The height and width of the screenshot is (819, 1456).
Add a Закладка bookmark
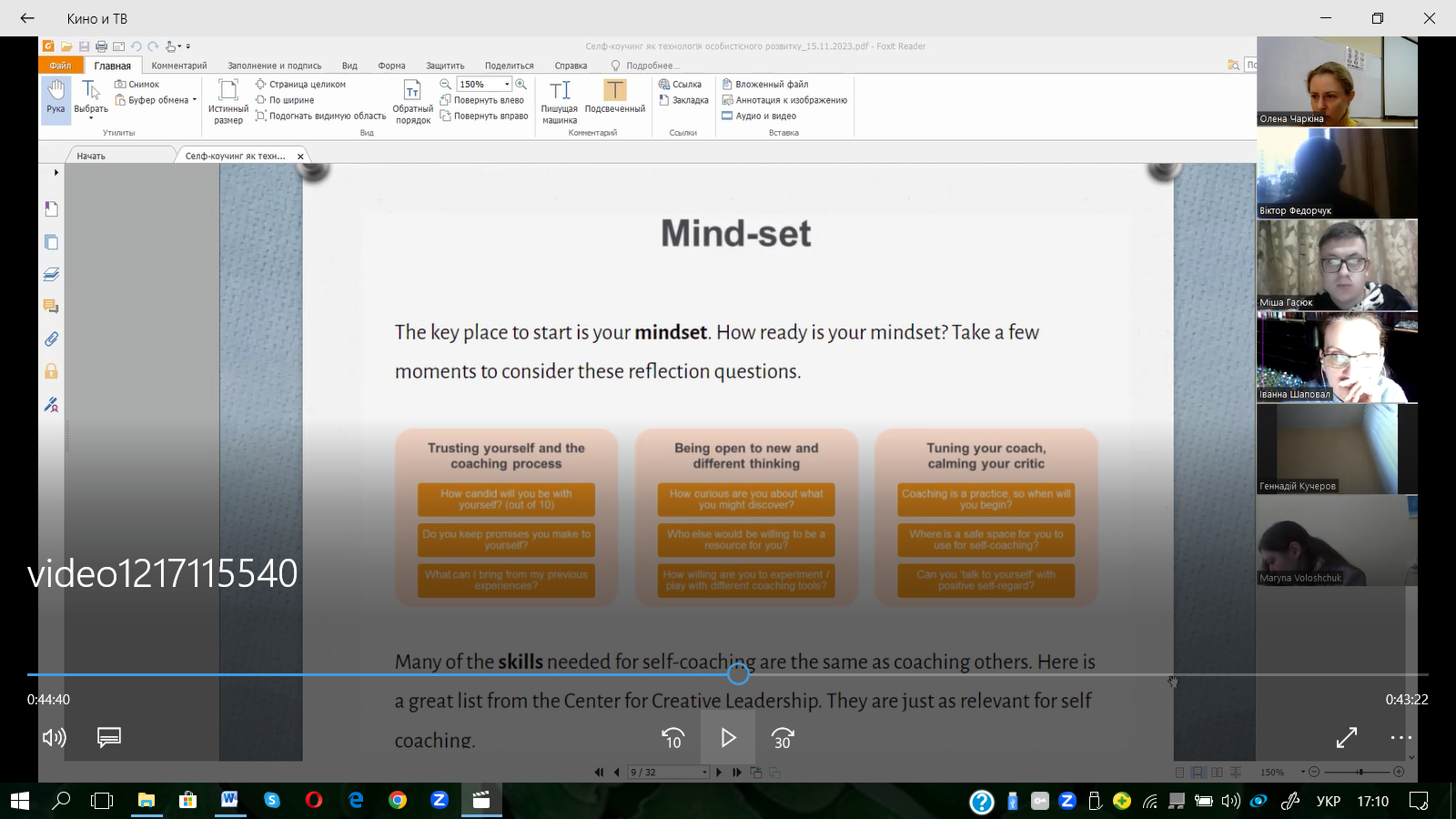tap(683, 100)
